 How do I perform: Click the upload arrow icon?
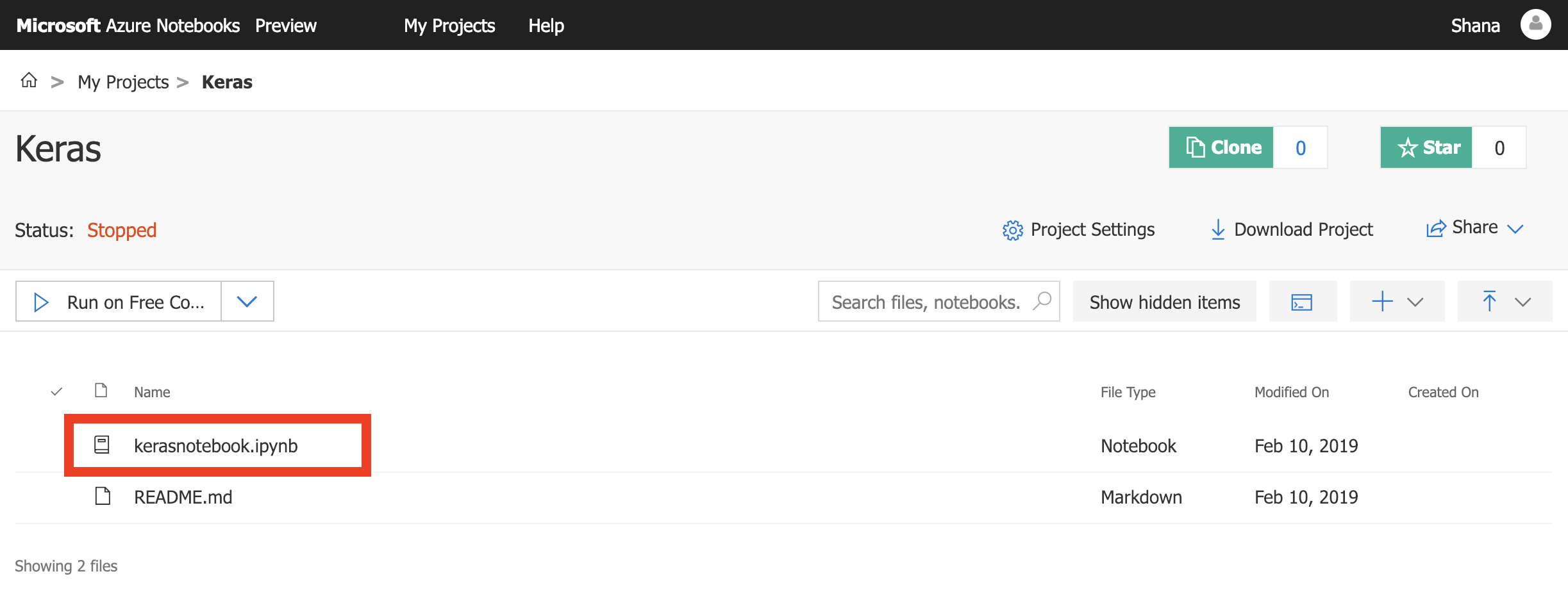[x=1490, y=301]
